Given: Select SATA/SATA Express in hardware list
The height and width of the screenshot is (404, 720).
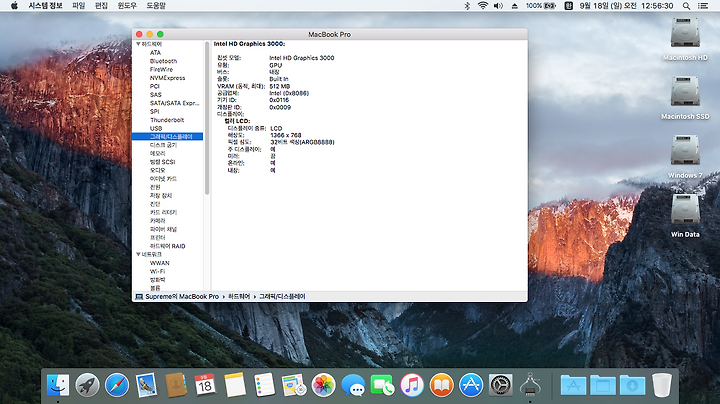Looking at the screenshot, I should [x=174, y=103].
